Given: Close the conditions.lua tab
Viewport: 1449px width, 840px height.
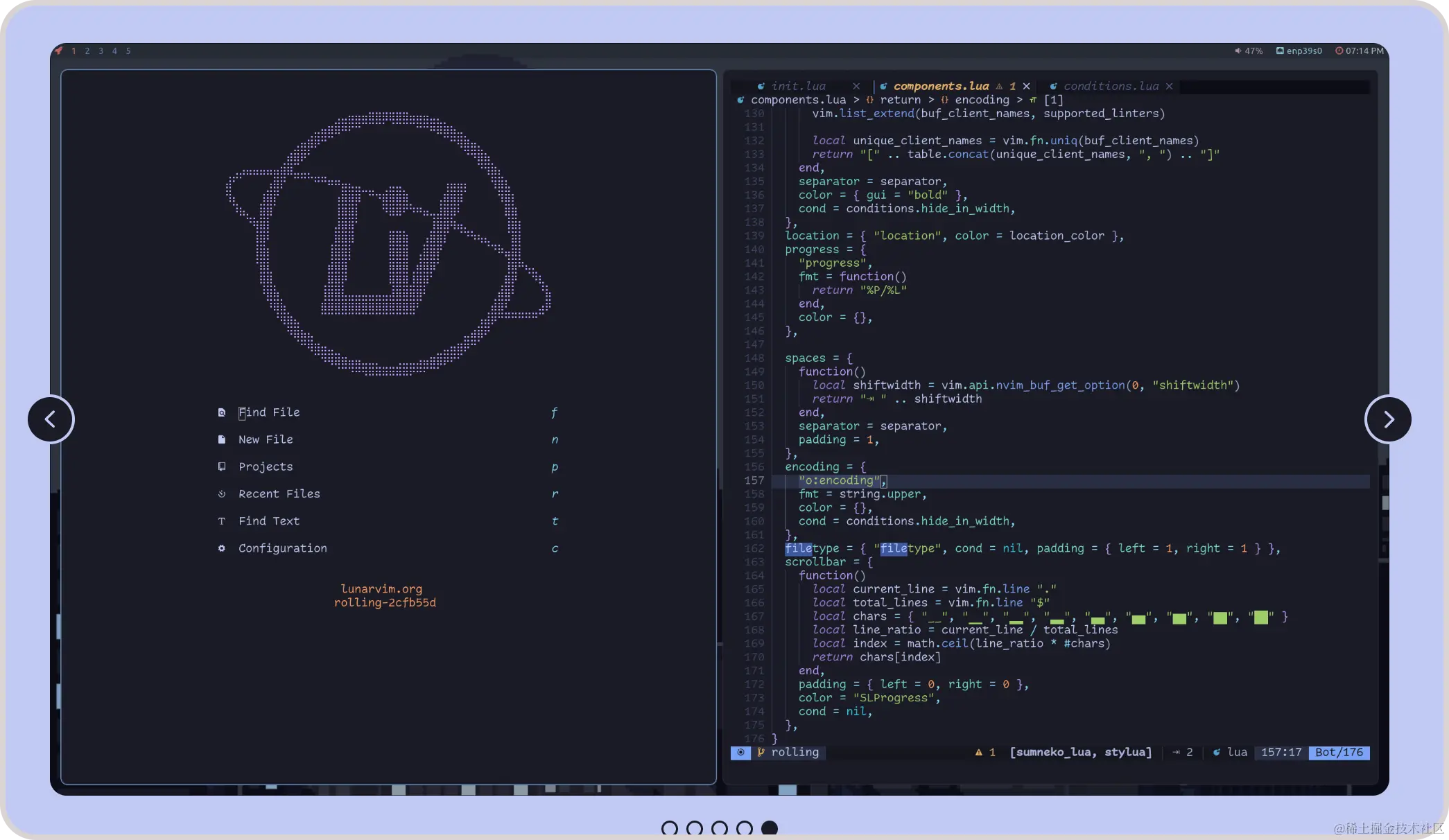Looking at the screenshot, I should tap(1169, 86).
